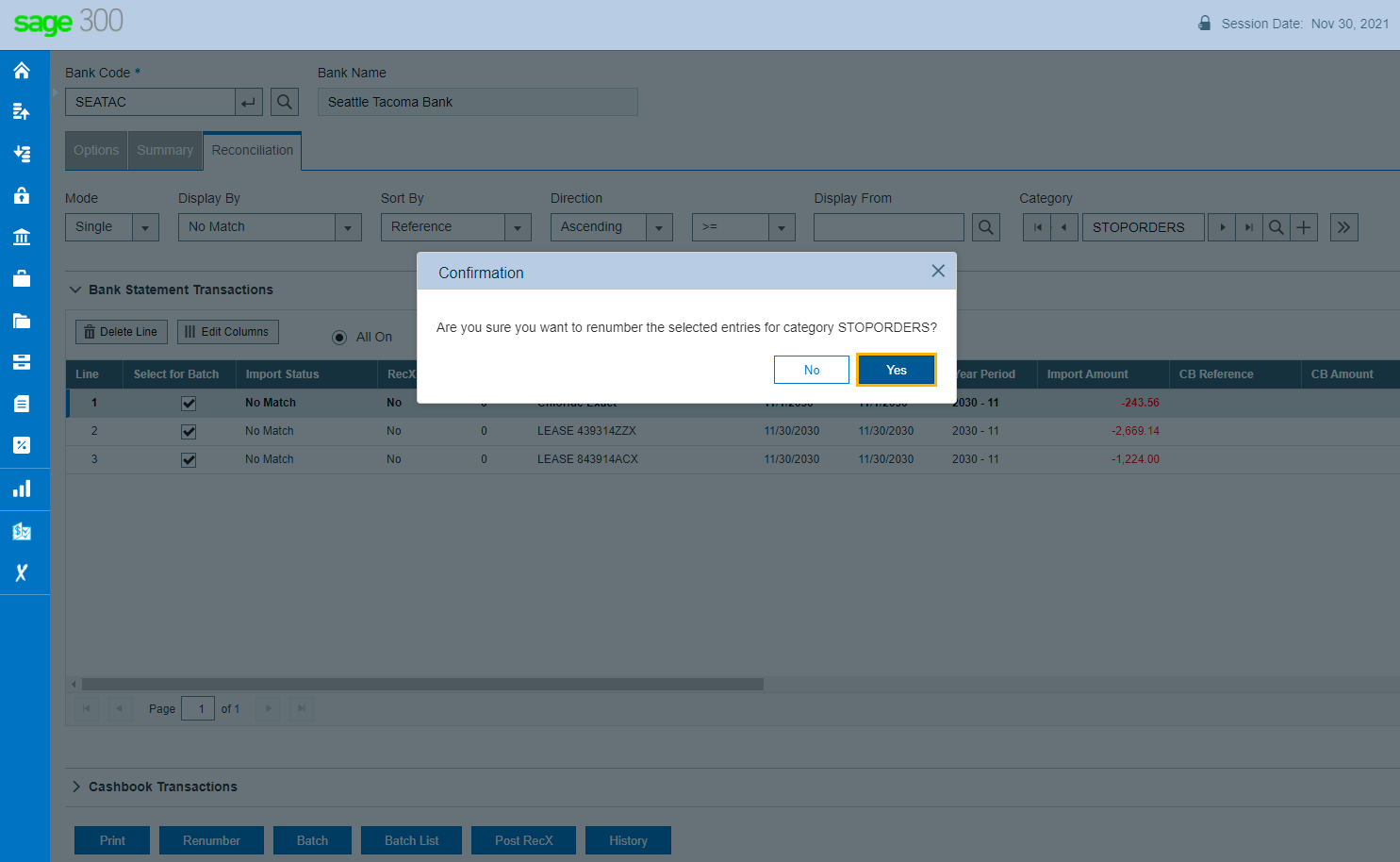Open the bar chart icon in sidebar

22,489
